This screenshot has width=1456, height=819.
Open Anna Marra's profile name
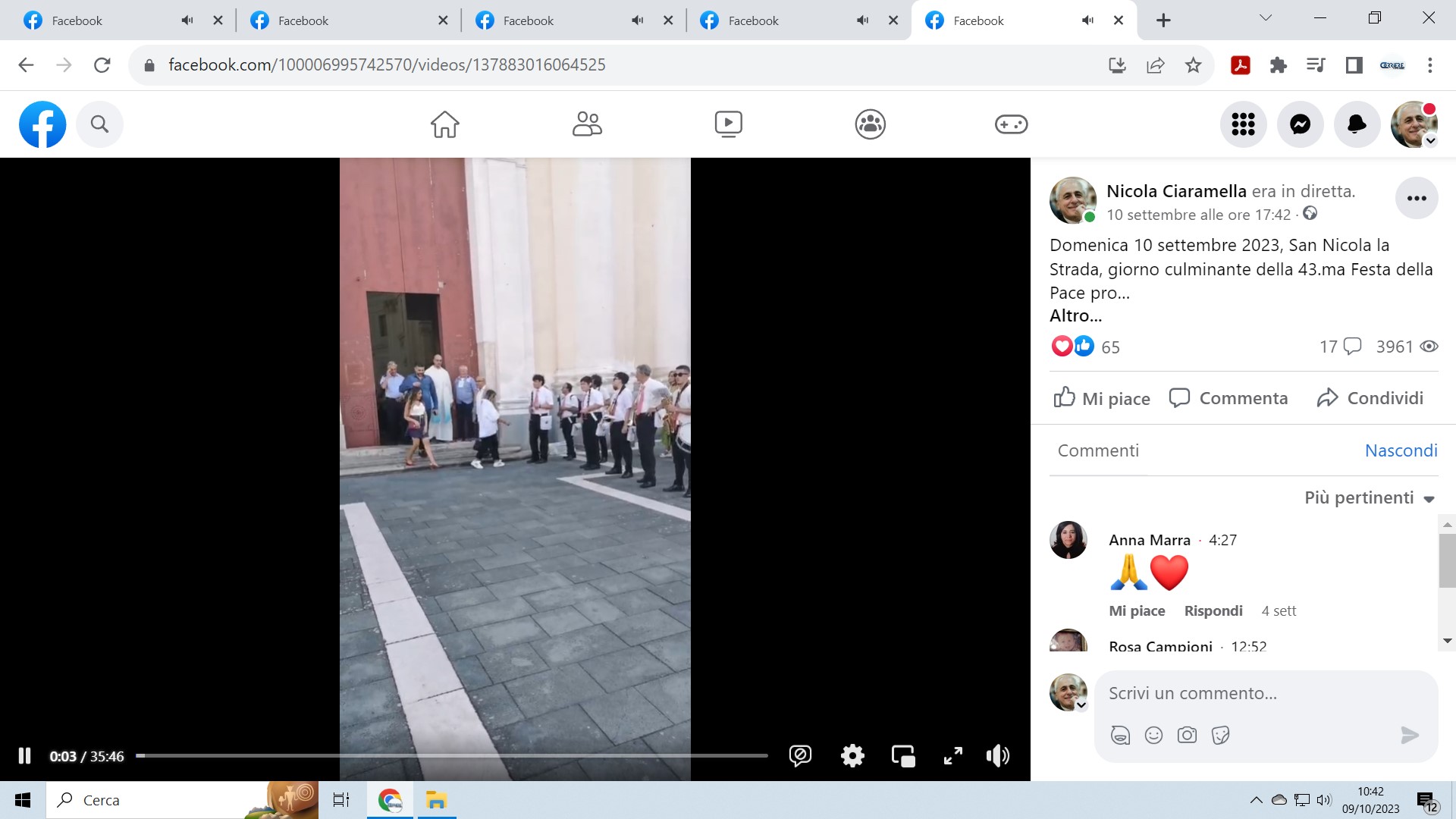pyautogui.click(x=1150, y=540)
